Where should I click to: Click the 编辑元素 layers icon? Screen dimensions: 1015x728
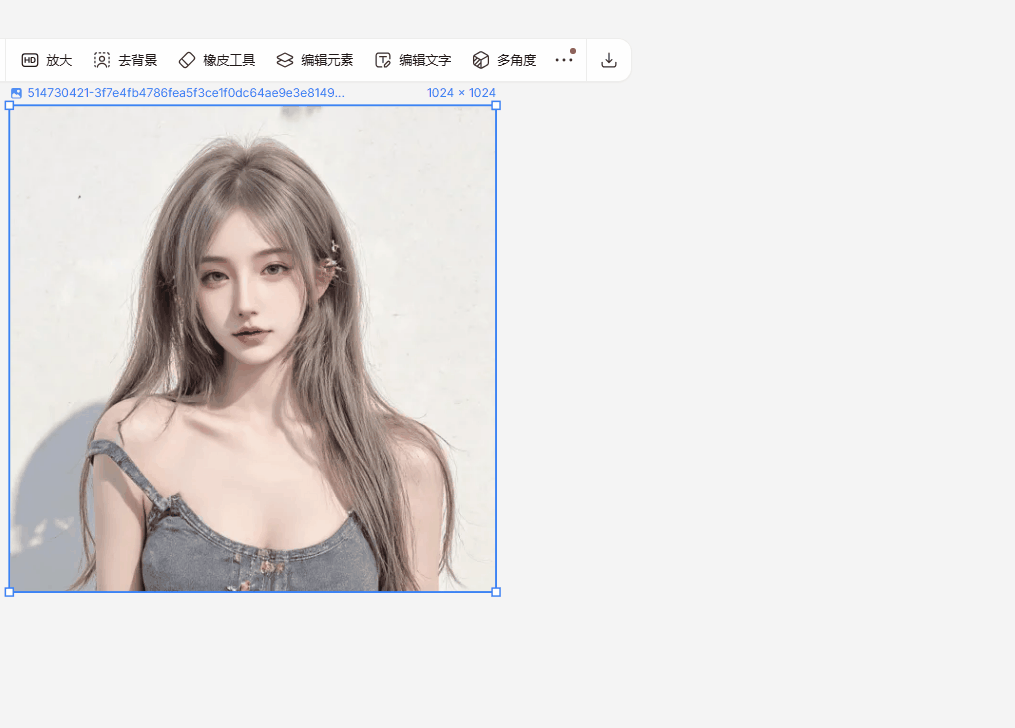(285, 60)
